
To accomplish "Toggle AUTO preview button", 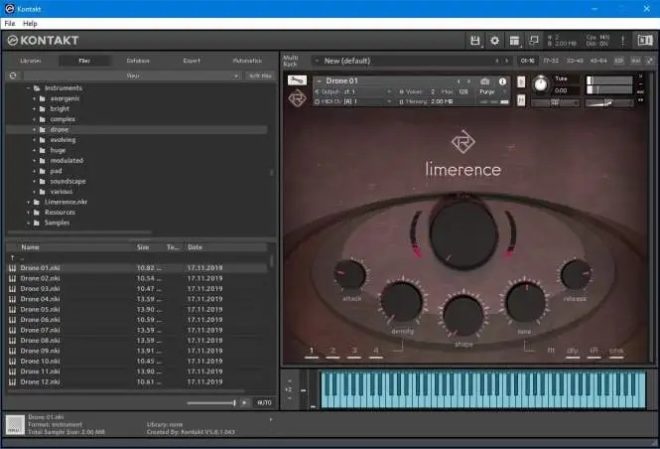I will click(264, 403).
